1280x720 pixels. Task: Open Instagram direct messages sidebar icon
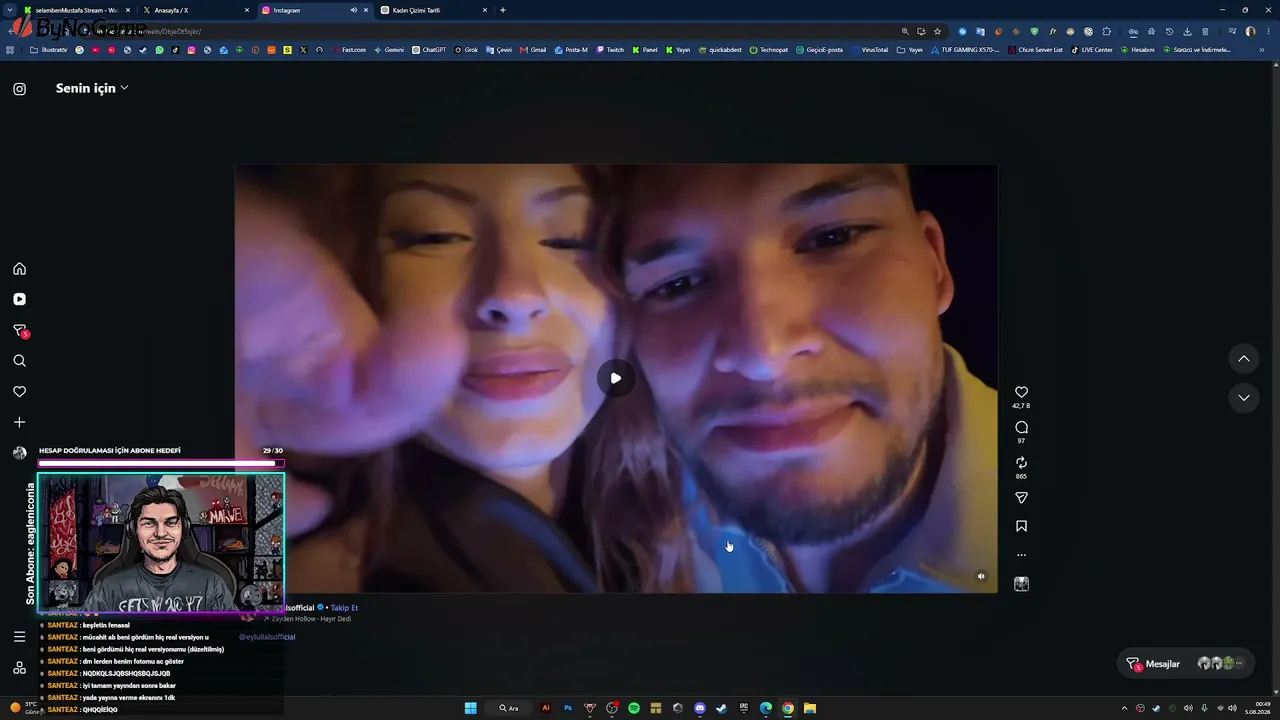pyautogui.click(x=19, y=330)
